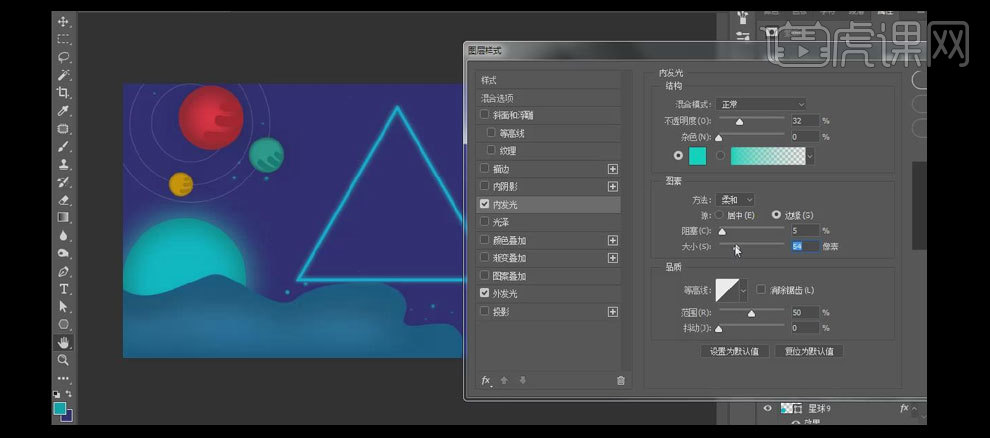Enable the 投影 checkbox

pyautogui.click(x=484, y=311)
